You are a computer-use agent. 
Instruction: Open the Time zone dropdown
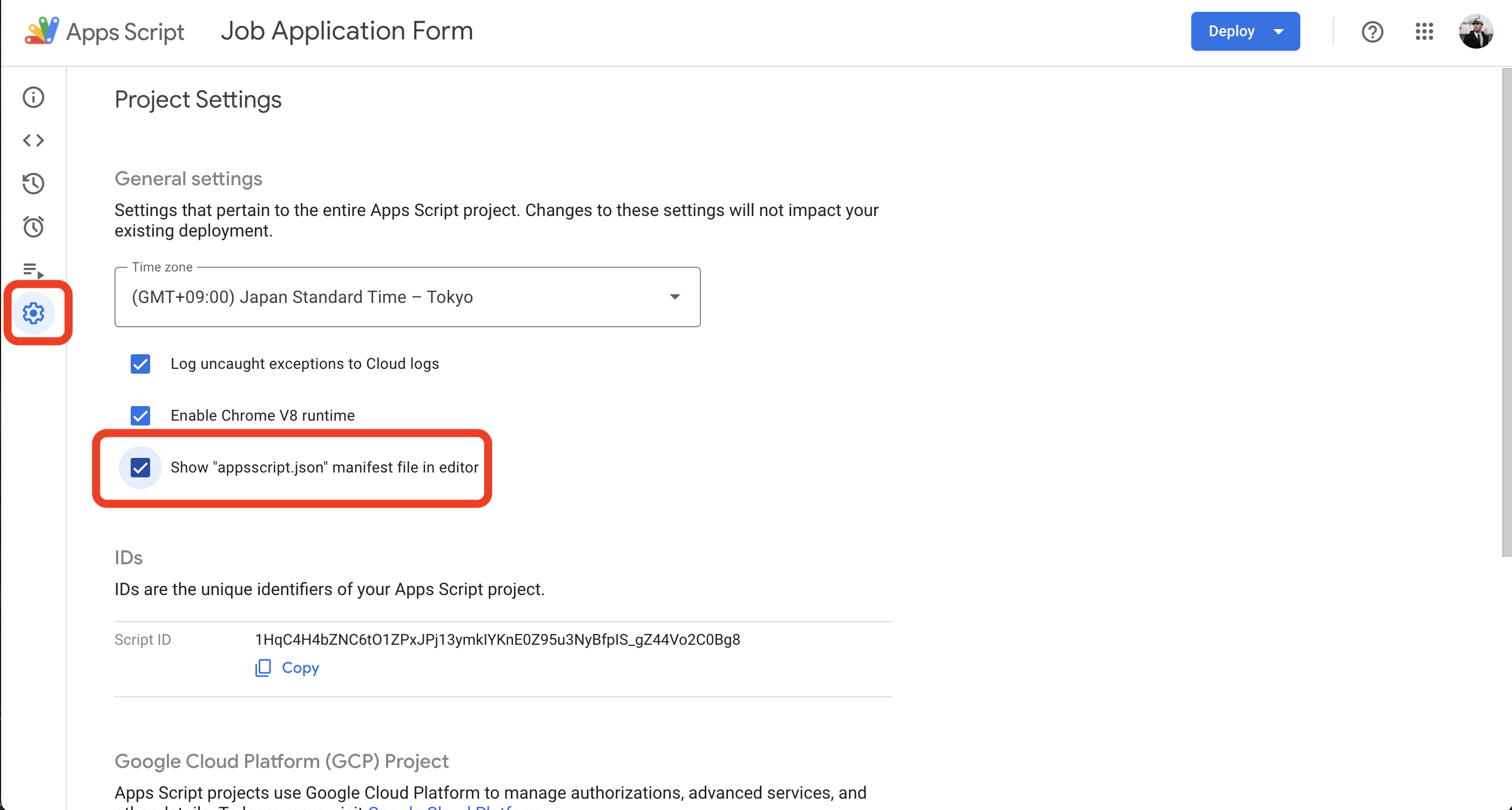[x=675, y=297]
